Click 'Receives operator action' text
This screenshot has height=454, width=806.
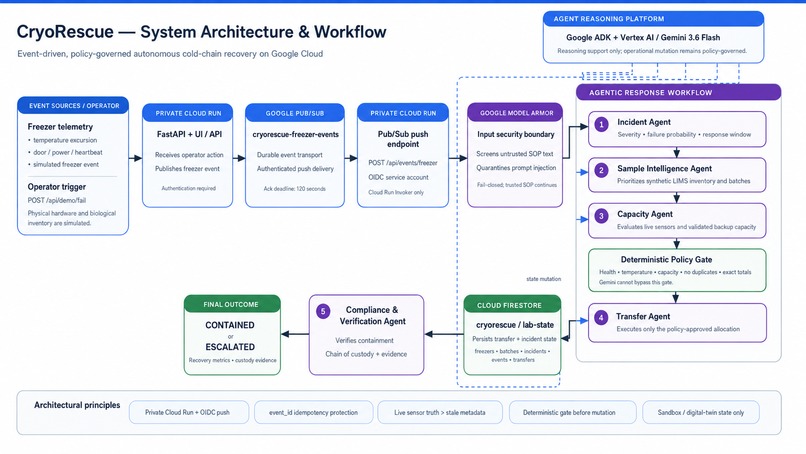(189, 155)
